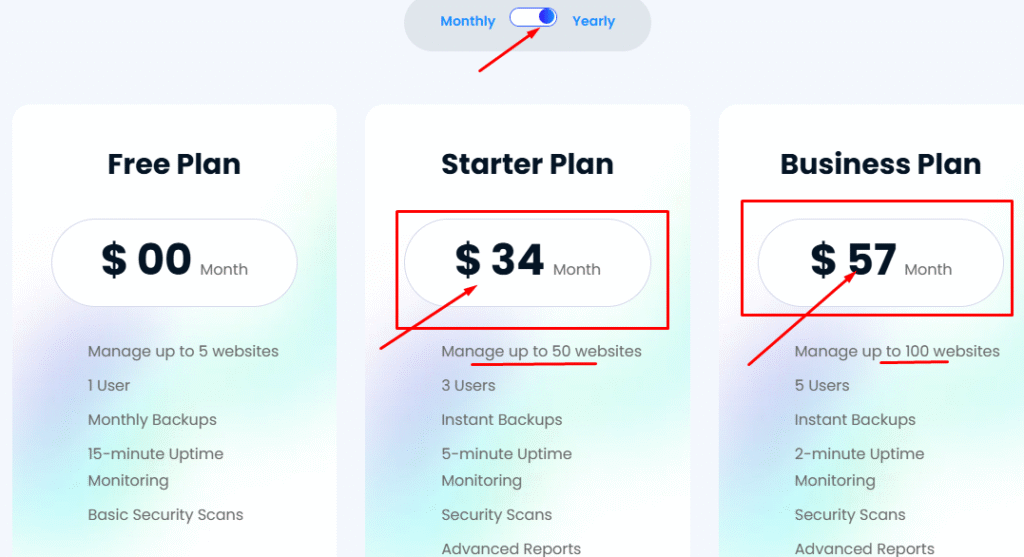Click the '1 User' feature line
This screenshot has height=557, width=1024.
108,385
